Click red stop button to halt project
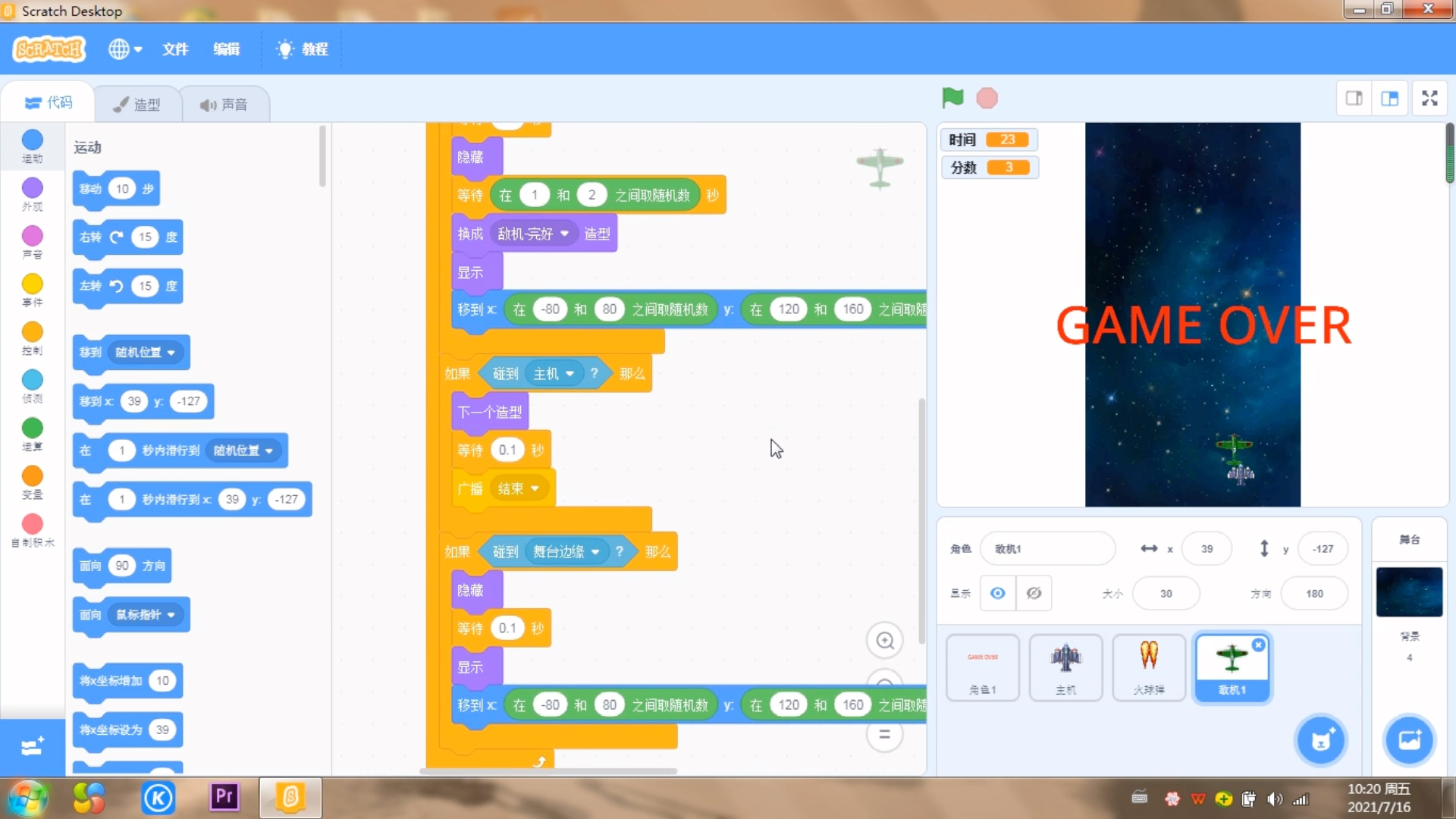 pos(986,97)
